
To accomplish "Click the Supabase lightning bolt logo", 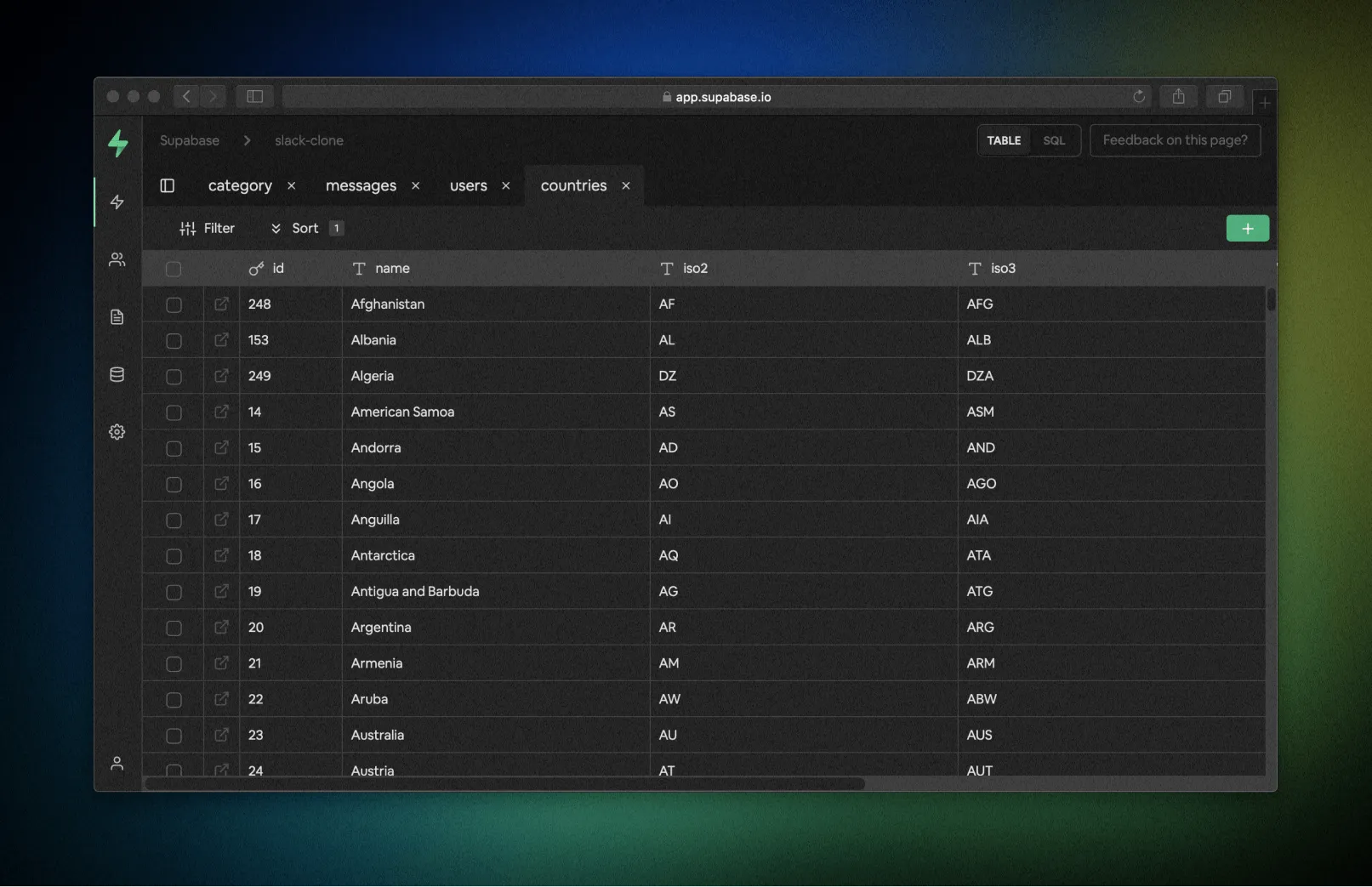I will pos(118,143).
